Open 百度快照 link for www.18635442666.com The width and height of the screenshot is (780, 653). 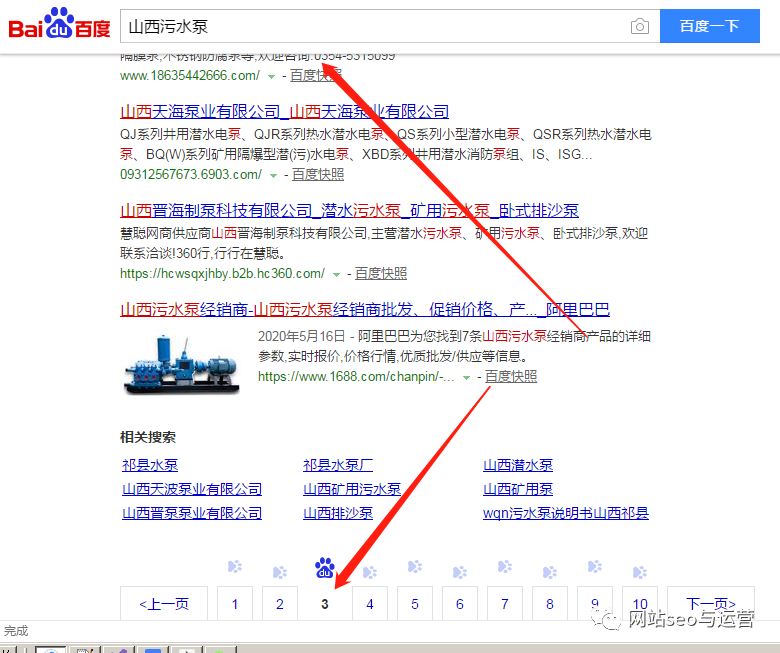pos(316,76)
